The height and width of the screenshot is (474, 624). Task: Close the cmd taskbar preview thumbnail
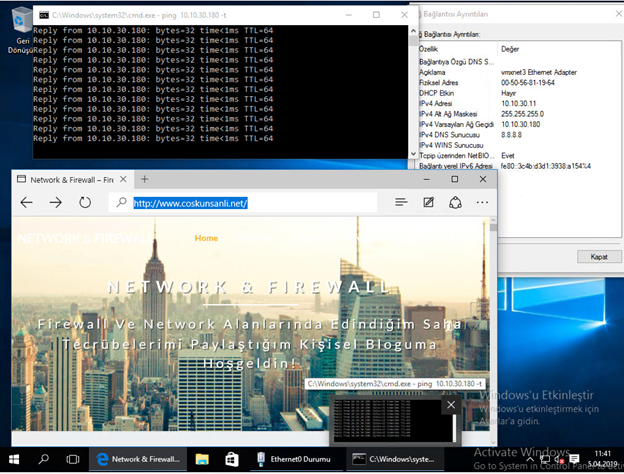pos(451,405)
